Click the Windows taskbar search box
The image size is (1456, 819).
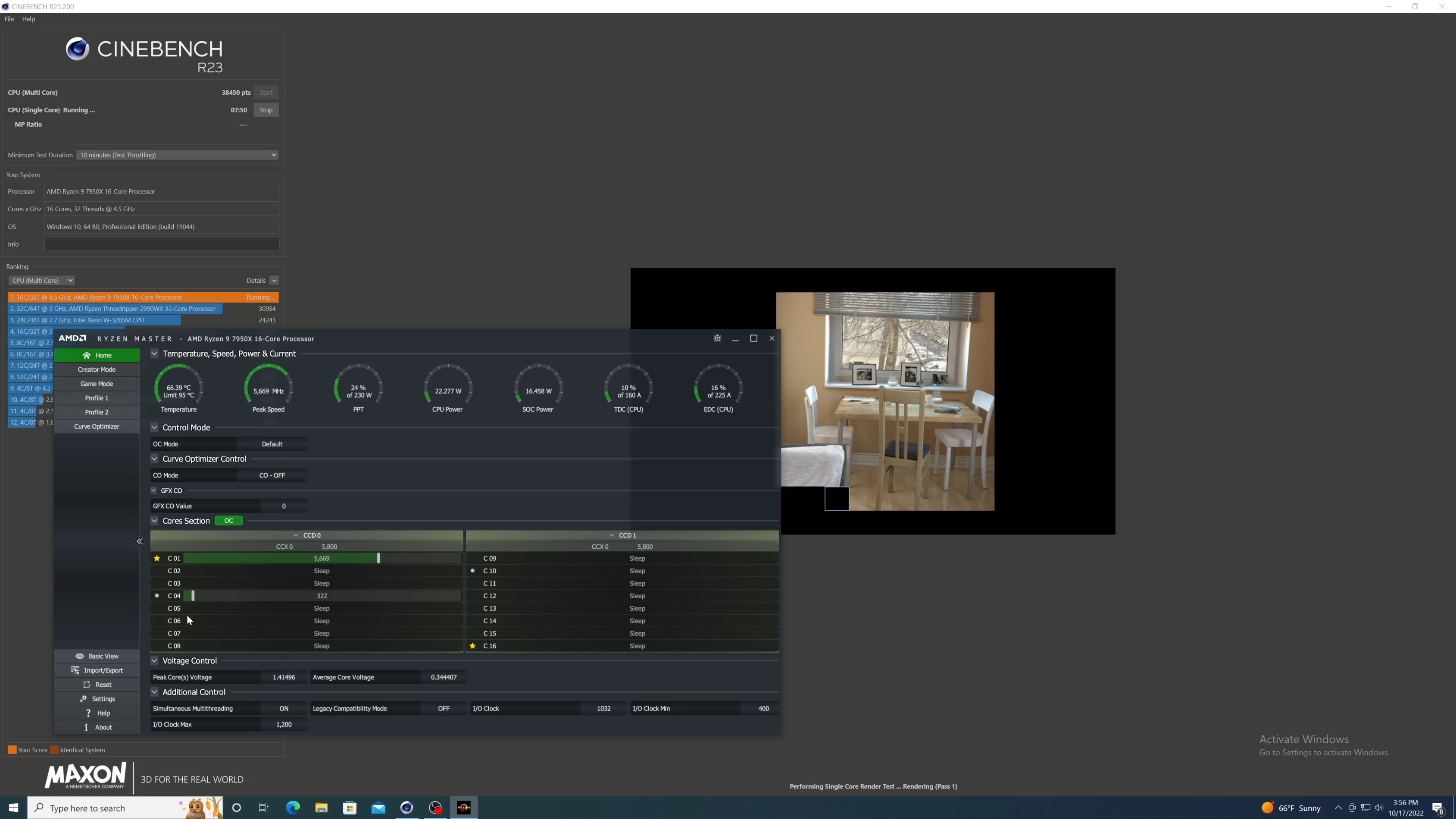point(125,808)
